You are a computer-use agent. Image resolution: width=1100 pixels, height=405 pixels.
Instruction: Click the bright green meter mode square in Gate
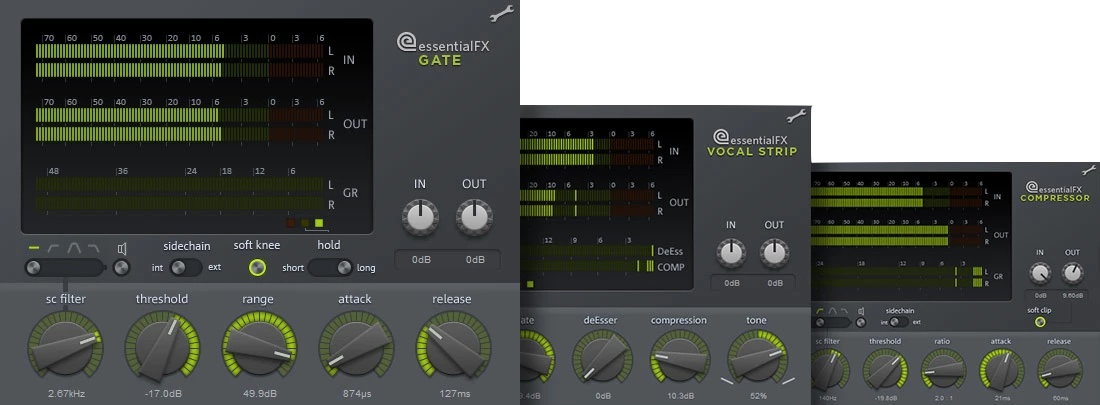pos(319,223)
